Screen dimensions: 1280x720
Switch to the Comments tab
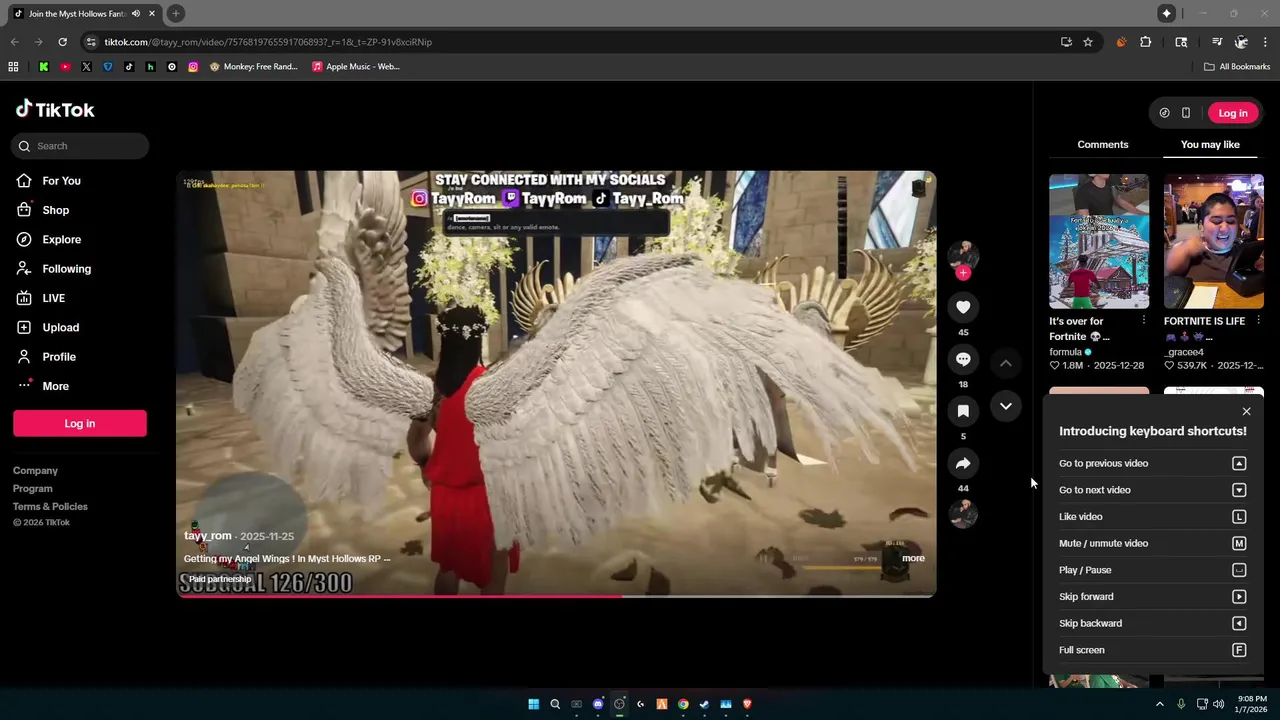coord(1102,144)
